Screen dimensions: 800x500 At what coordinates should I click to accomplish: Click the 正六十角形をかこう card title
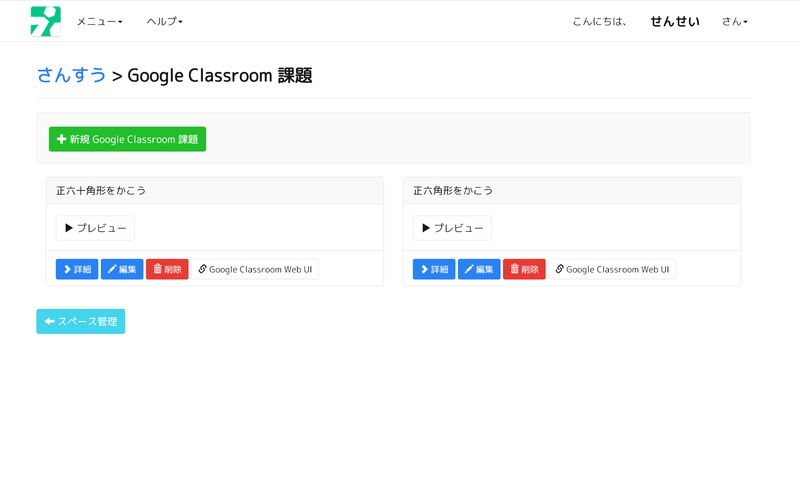101,191
